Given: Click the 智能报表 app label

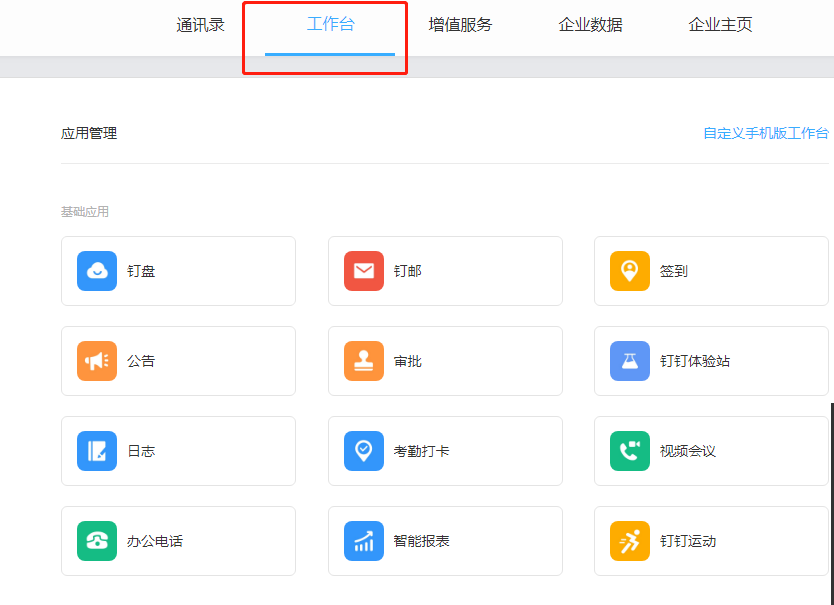Looking at the screenshot, I should point(421,541).
